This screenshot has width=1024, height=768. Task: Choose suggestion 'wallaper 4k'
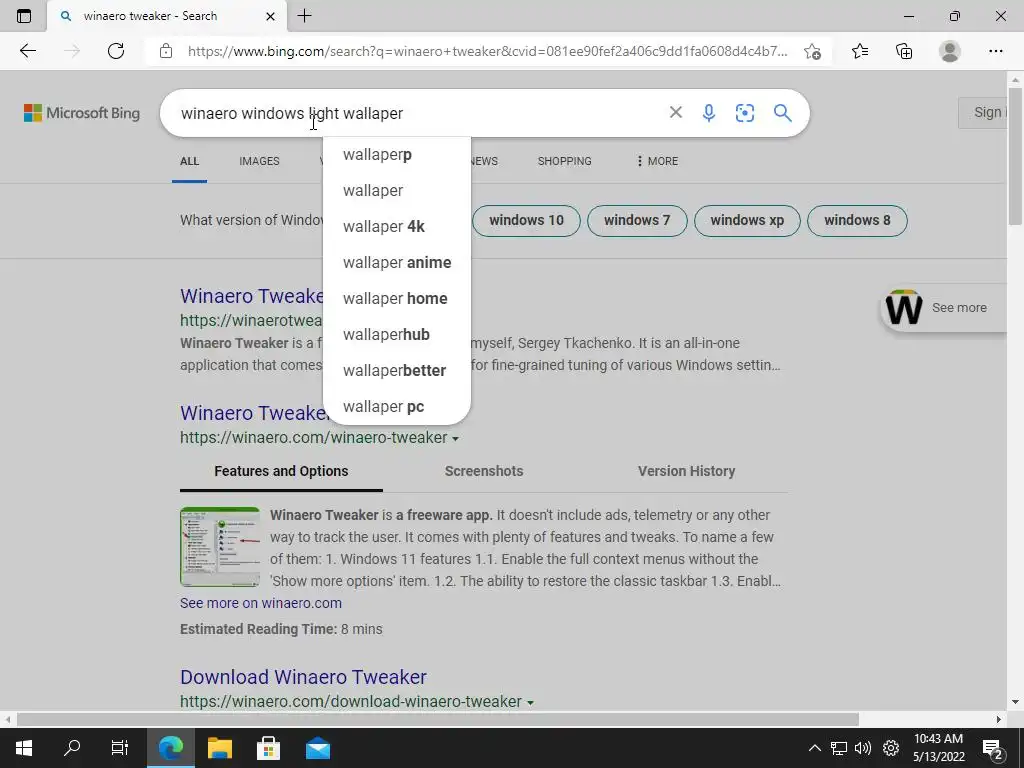point(396,227)
